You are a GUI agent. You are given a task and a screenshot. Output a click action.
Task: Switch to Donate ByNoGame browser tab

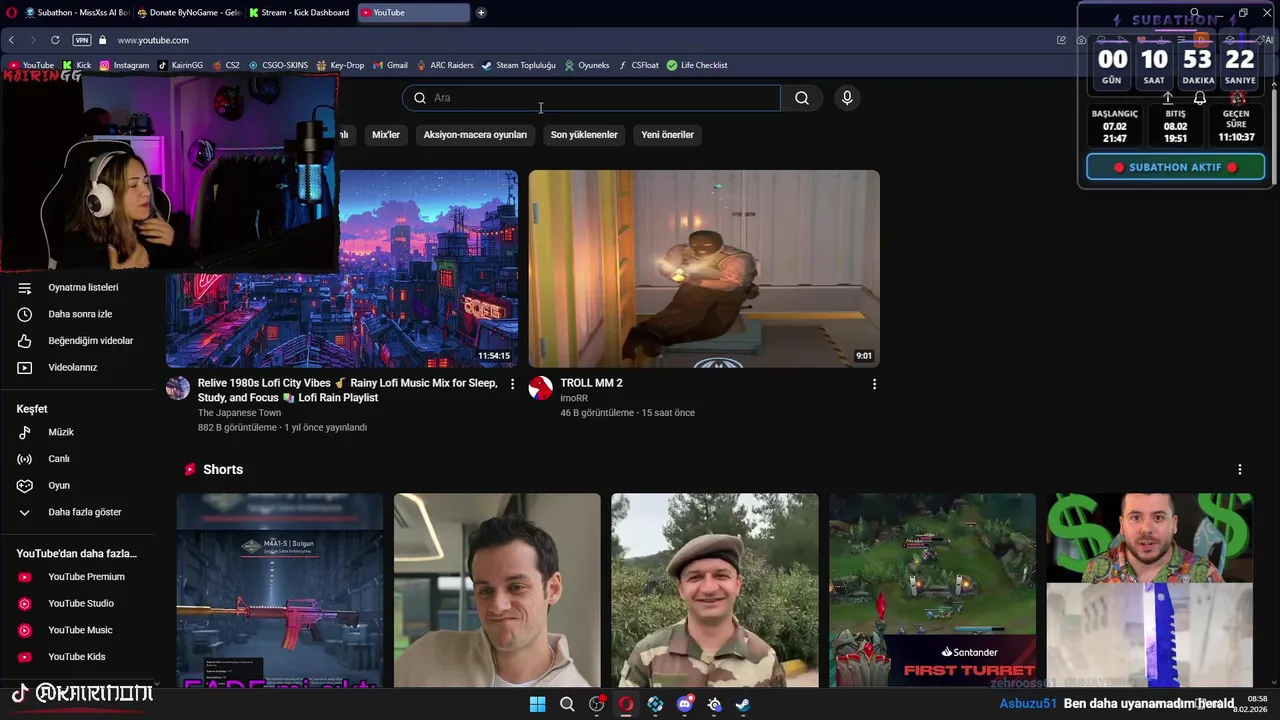189,13
